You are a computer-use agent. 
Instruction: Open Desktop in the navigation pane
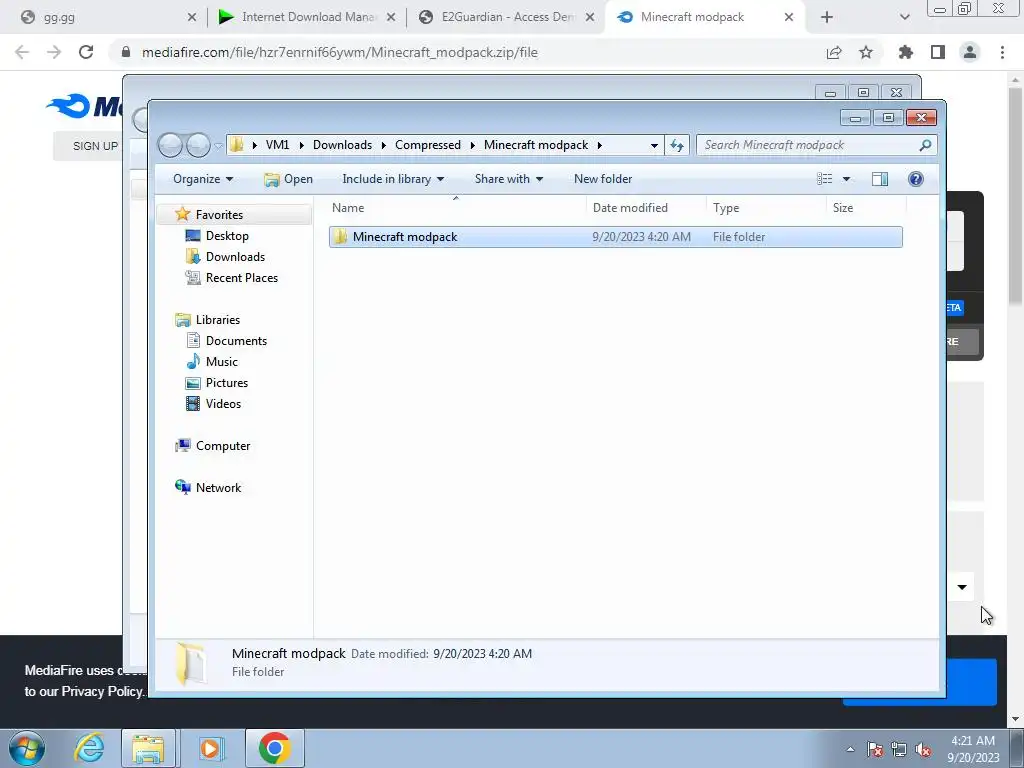[x=227, y=236]
